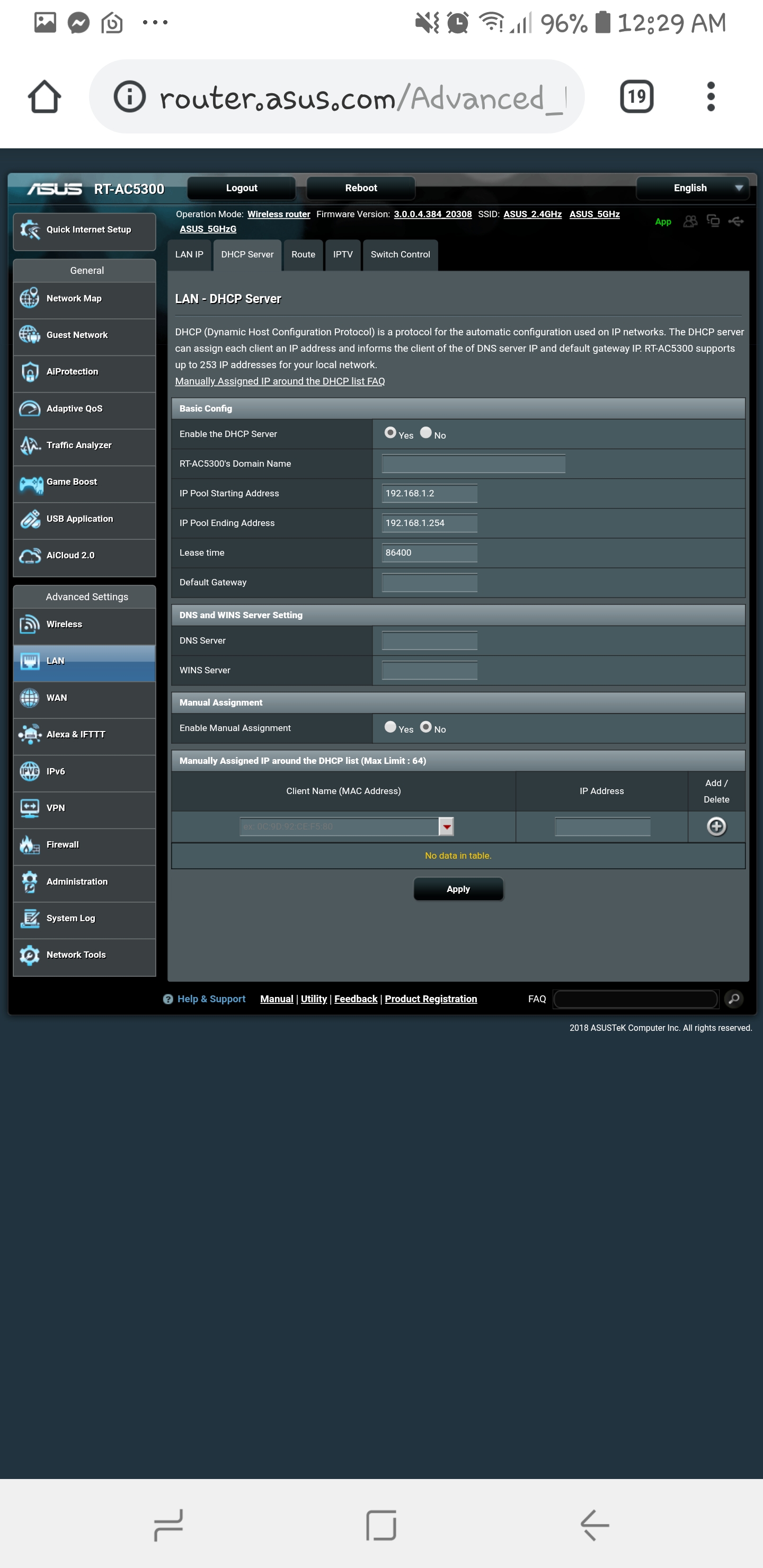This screenshot has height=1568, width=763.
Task: Focus the RT-AC5300's Domain Name field
Action: click(x=474, y=464)
